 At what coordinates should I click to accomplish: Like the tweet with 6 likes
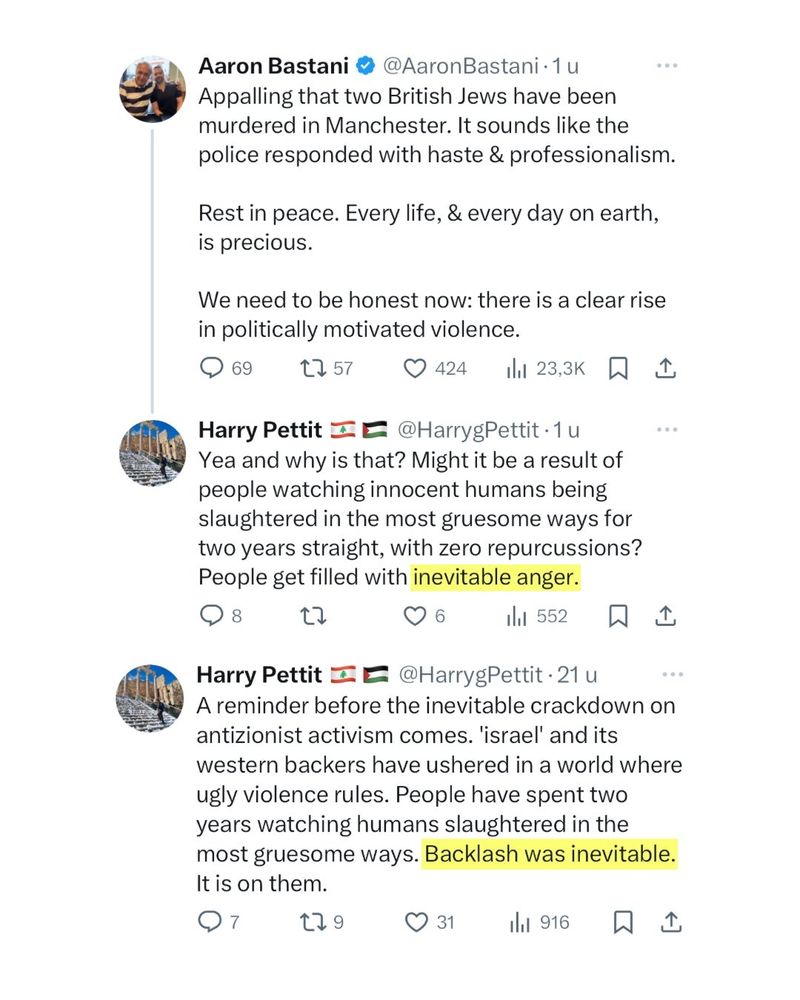coord(415,616)
